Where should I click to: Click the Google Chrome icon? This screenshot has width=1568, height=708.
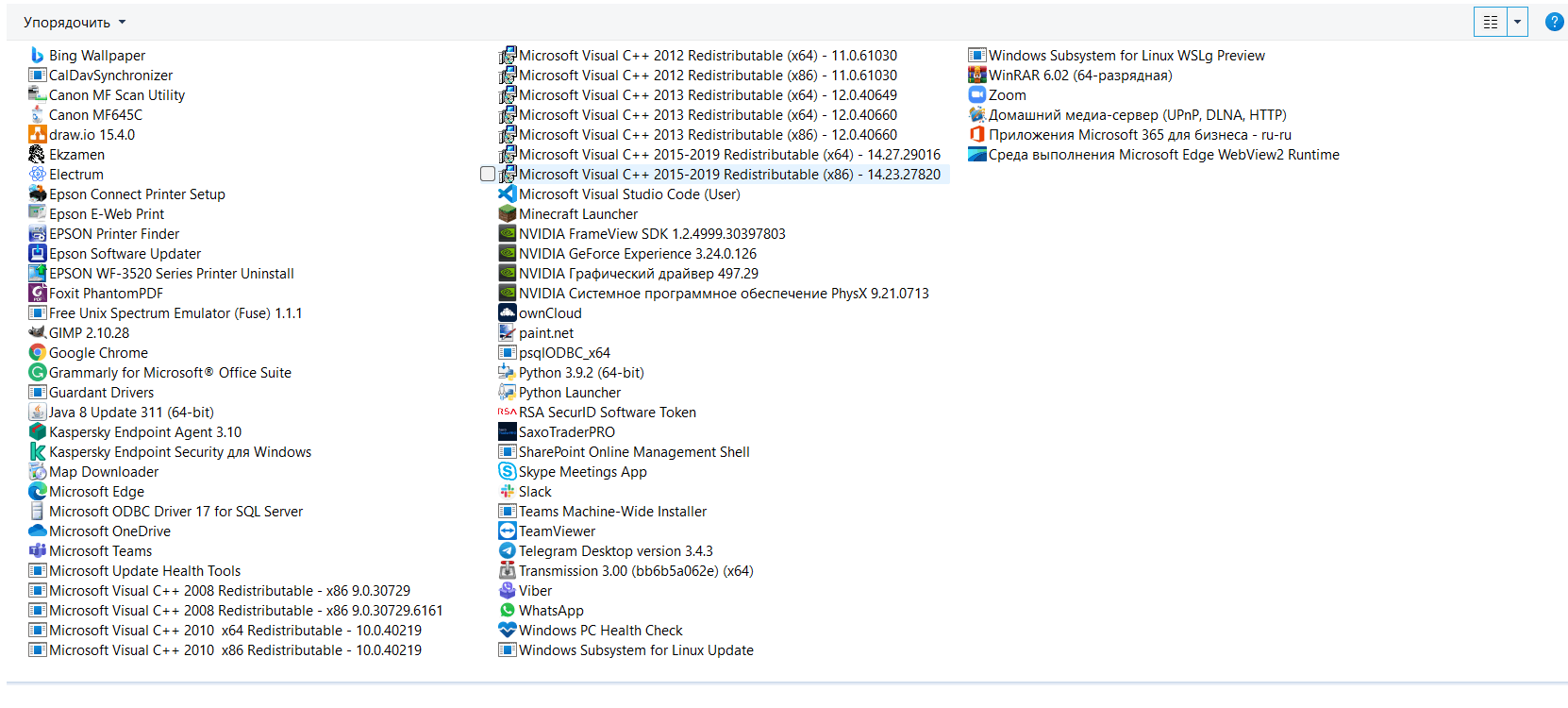(x=38, y=353)
